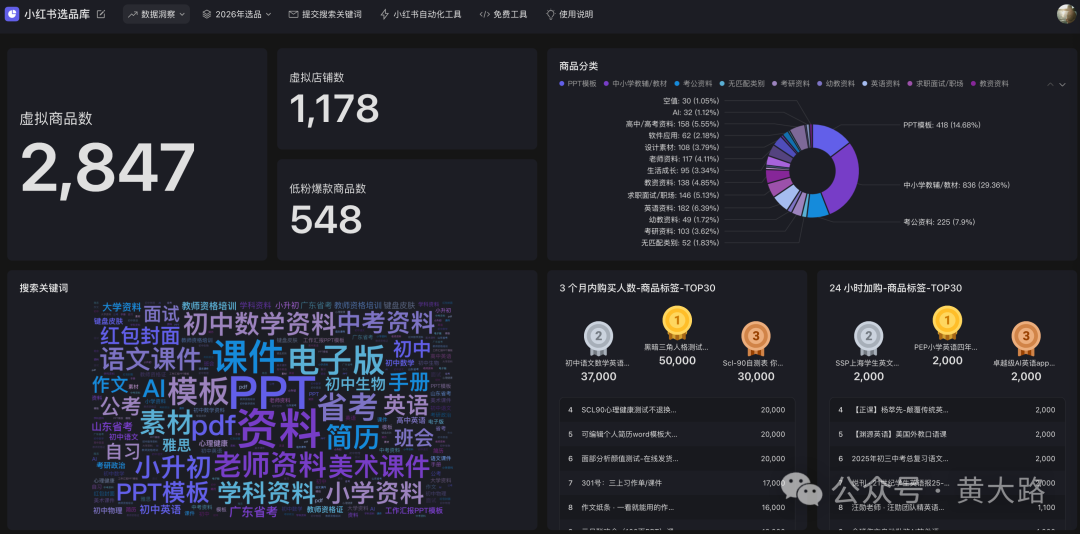Click 美术课件 in the keyword cloud
Screen dimensions: 1080x534
[x=379, y=466]
